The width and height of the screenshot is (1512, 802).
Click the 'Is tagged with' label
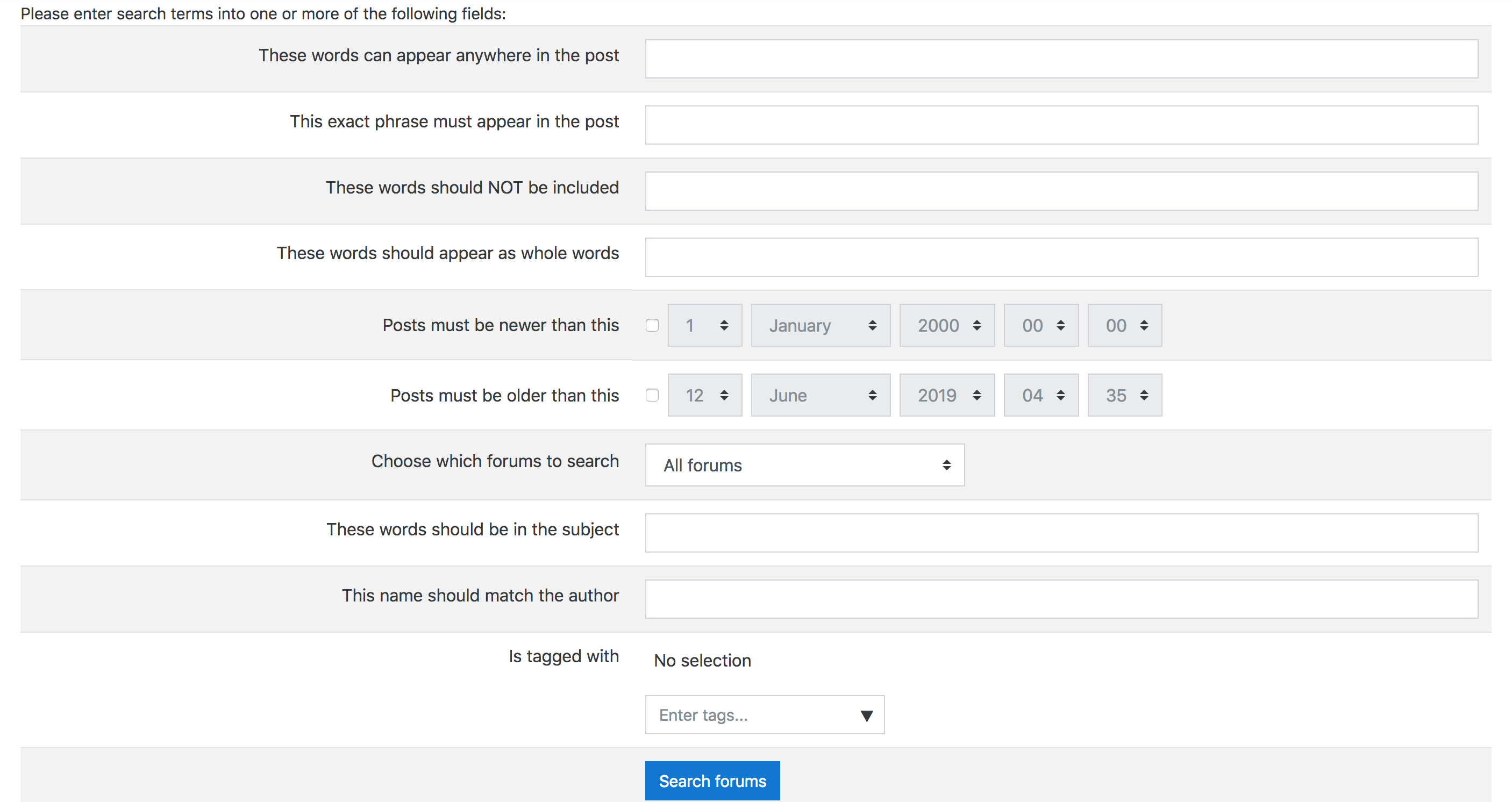[x=564, y=656]
